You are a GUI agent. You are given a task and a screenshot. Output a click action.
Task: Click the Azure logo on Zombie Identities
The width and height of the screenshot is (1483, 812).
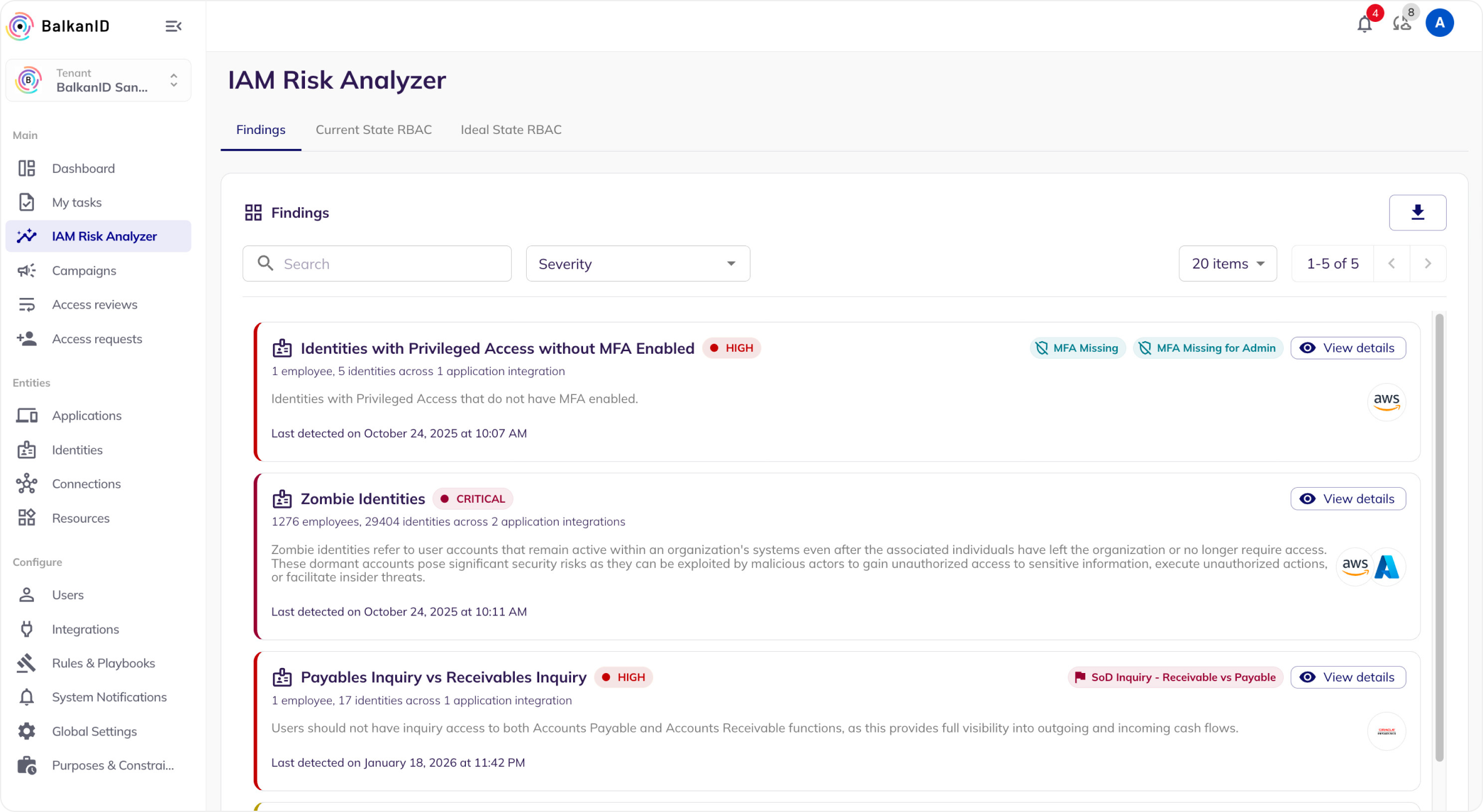(x=1387, y=567)
